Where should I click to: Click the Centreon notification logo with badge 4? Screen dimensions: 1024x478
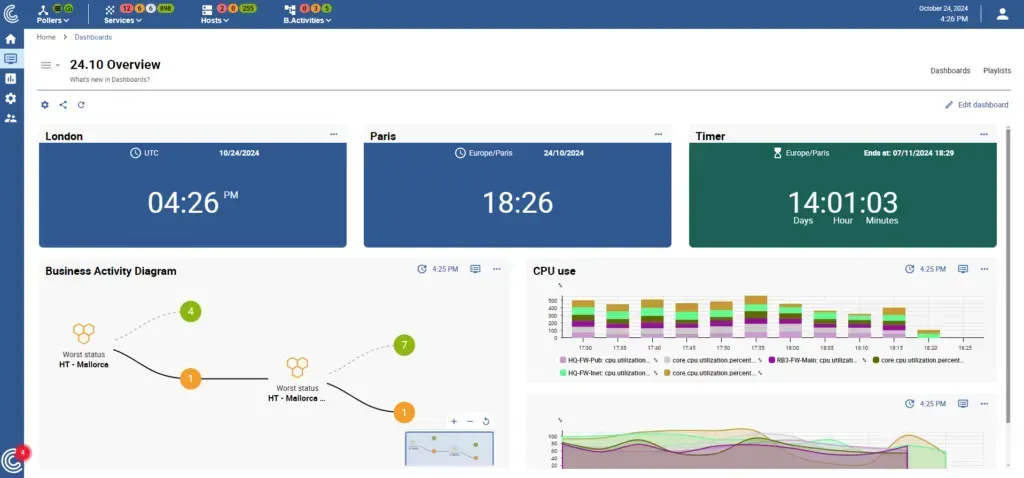click(12, 460)
